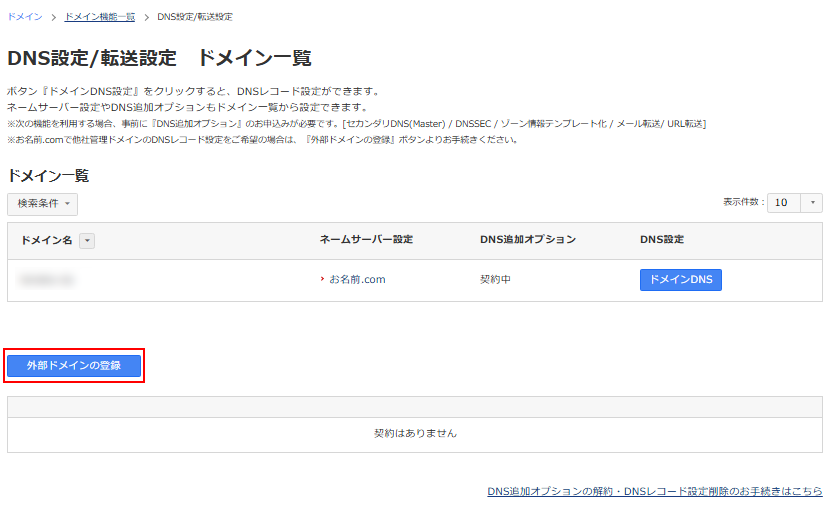Image resolution: width=825 pixels, height=524 pixels.
Task: Select the blurred domain name in the table row
Action: point(50,280)
